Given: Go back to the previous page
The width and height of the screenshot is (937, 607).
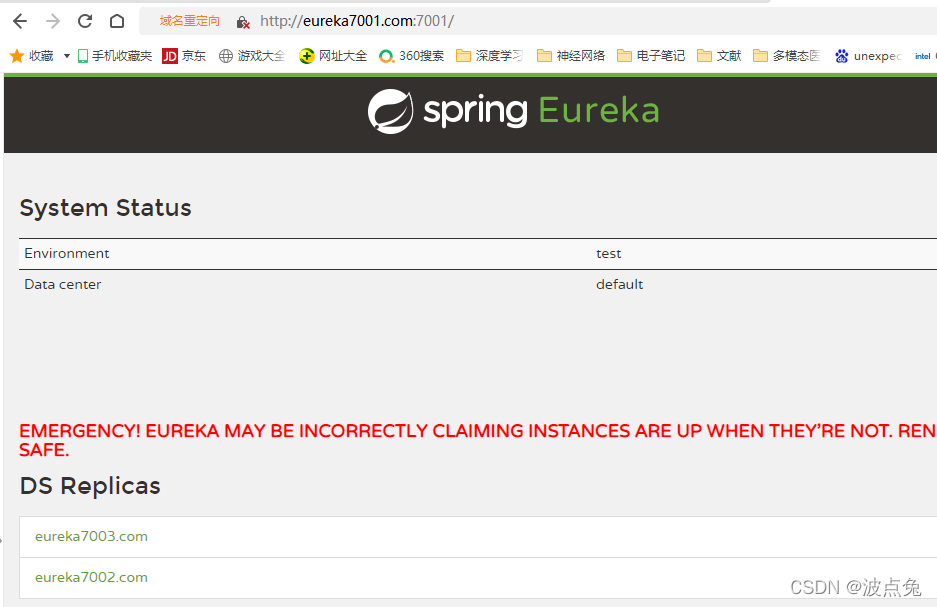Looking at the screenshot, I should [x=20, y=22].
